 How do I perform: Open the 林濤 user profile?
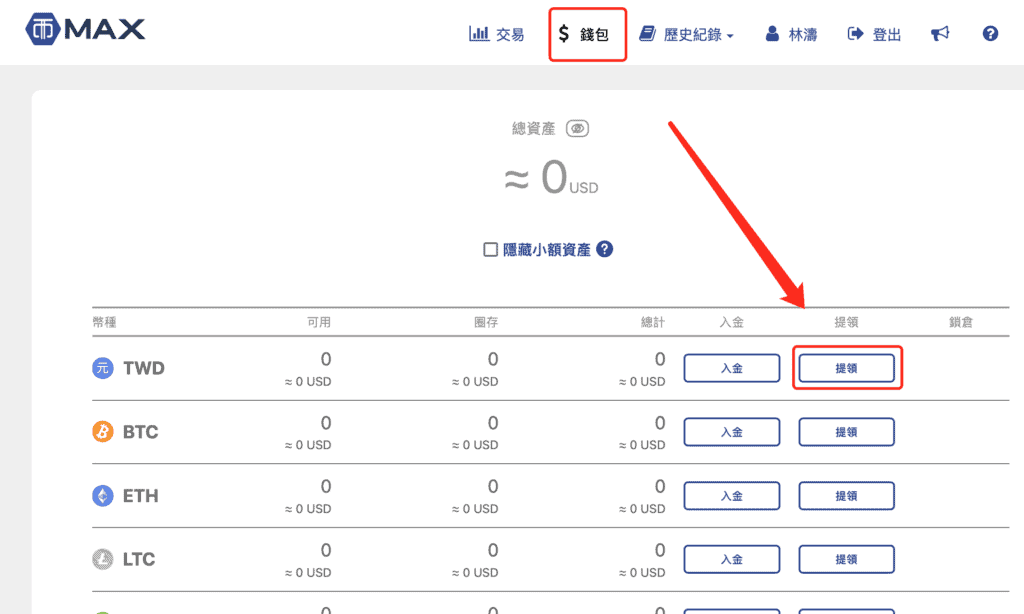point(791,34)
